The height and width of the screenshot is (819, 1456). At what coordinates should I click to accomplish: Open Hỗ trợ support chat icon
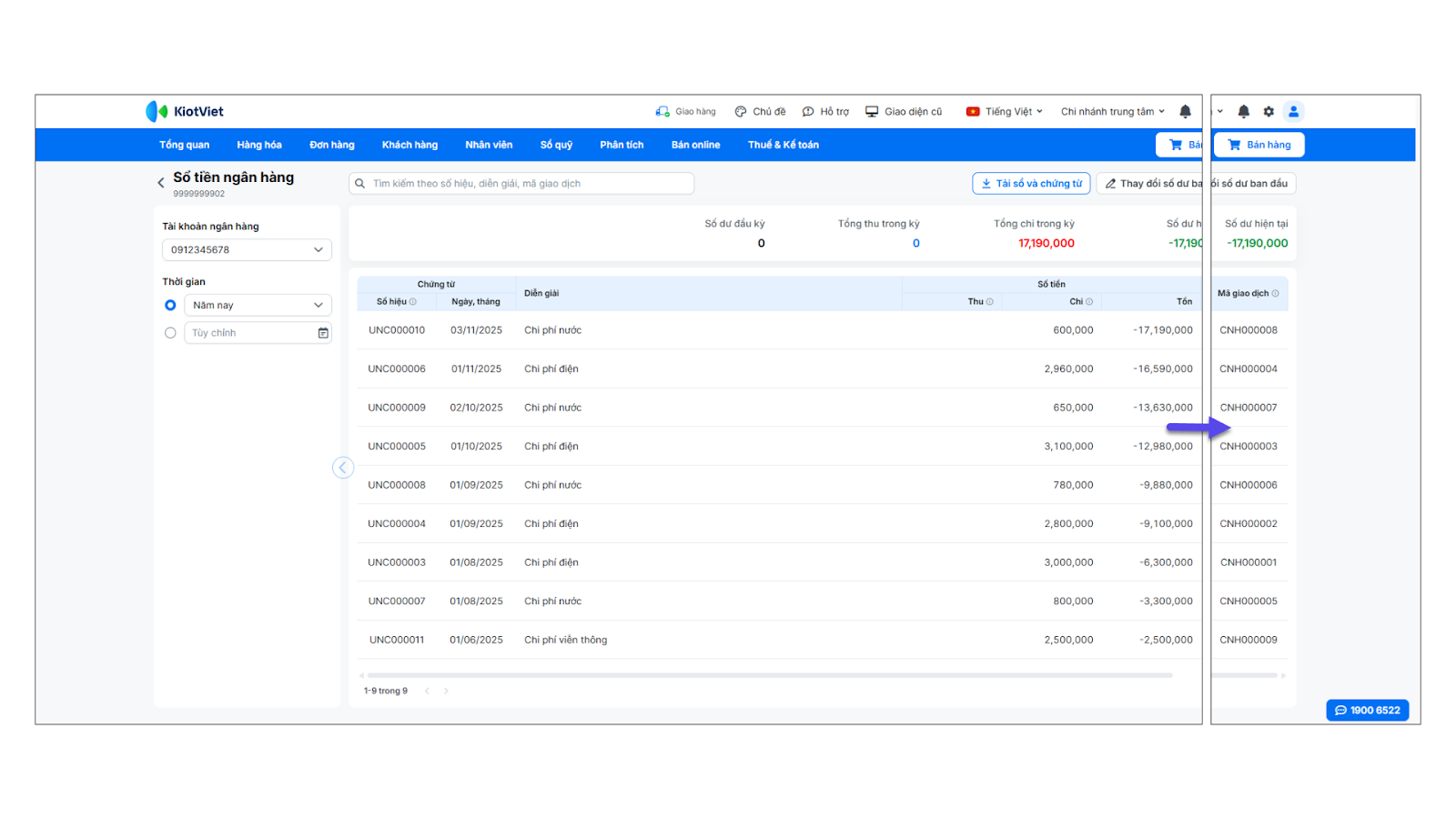[x=808, y=112]
